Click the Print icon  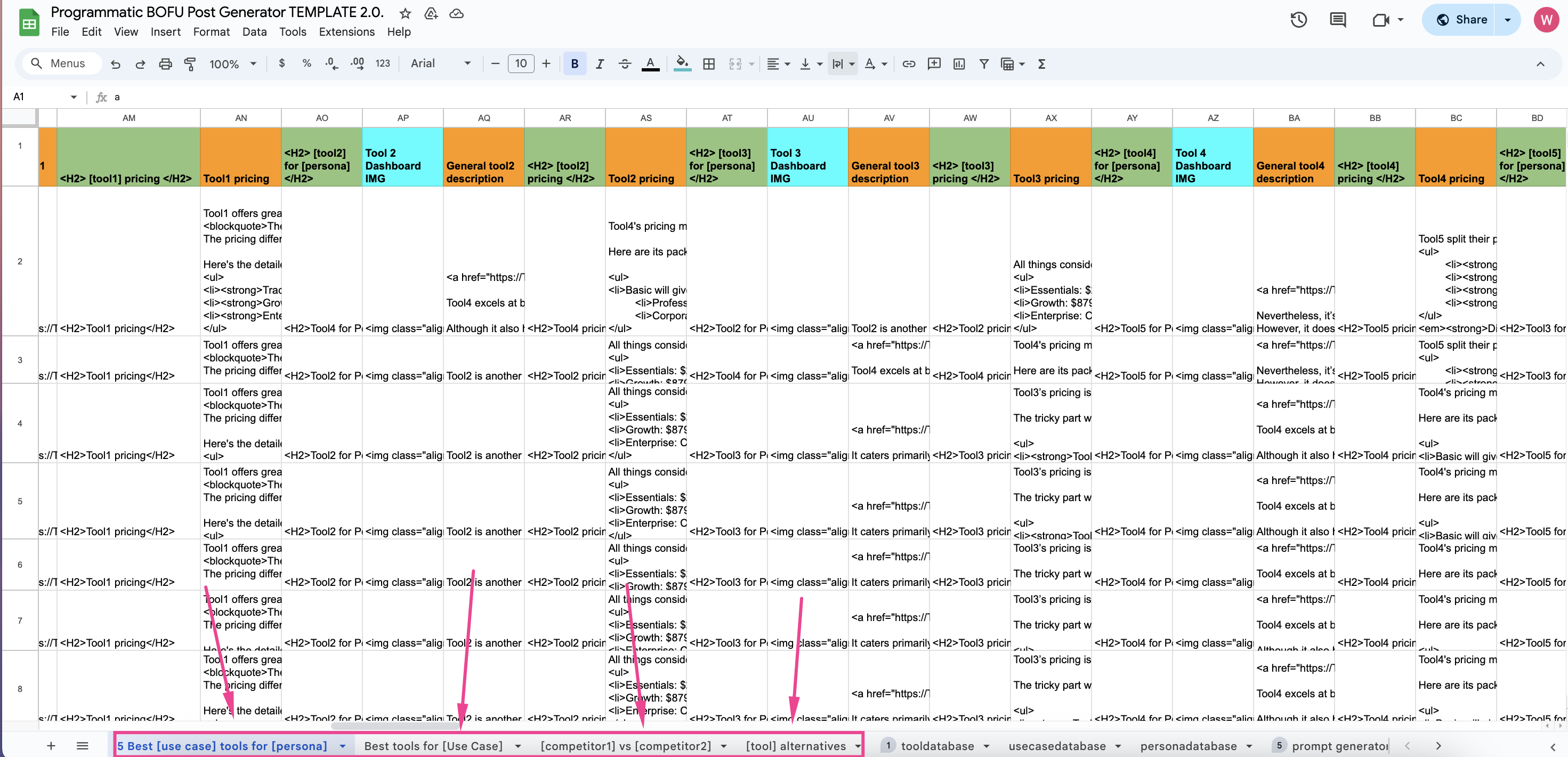165,64
